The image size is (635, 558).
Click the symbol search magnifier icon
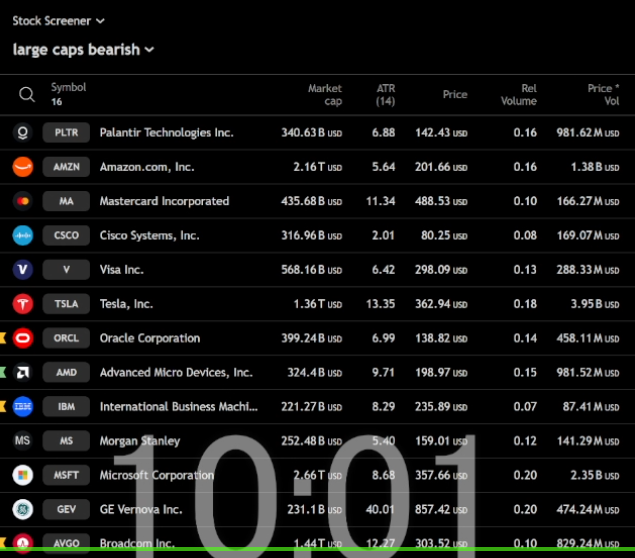tap(27, 94)
